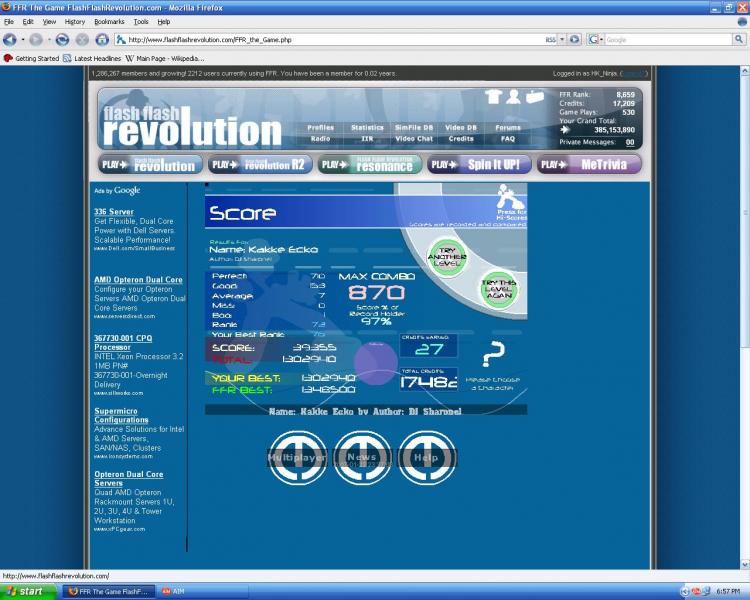The width and height of the screenshot is (750, 600).
Task: Open the Multiplayer circular button
Action: point(297,458)
